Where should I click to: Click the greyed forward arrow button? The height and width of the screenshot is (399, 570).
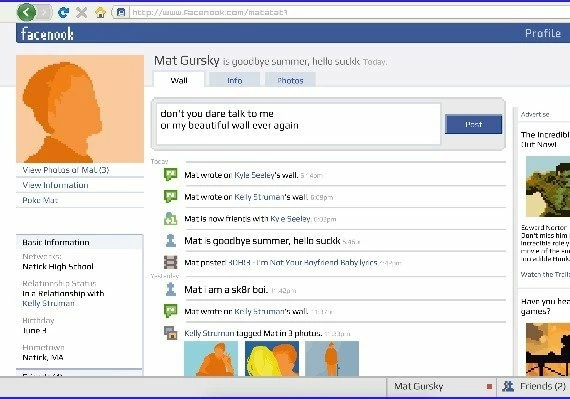click(45, 13)
